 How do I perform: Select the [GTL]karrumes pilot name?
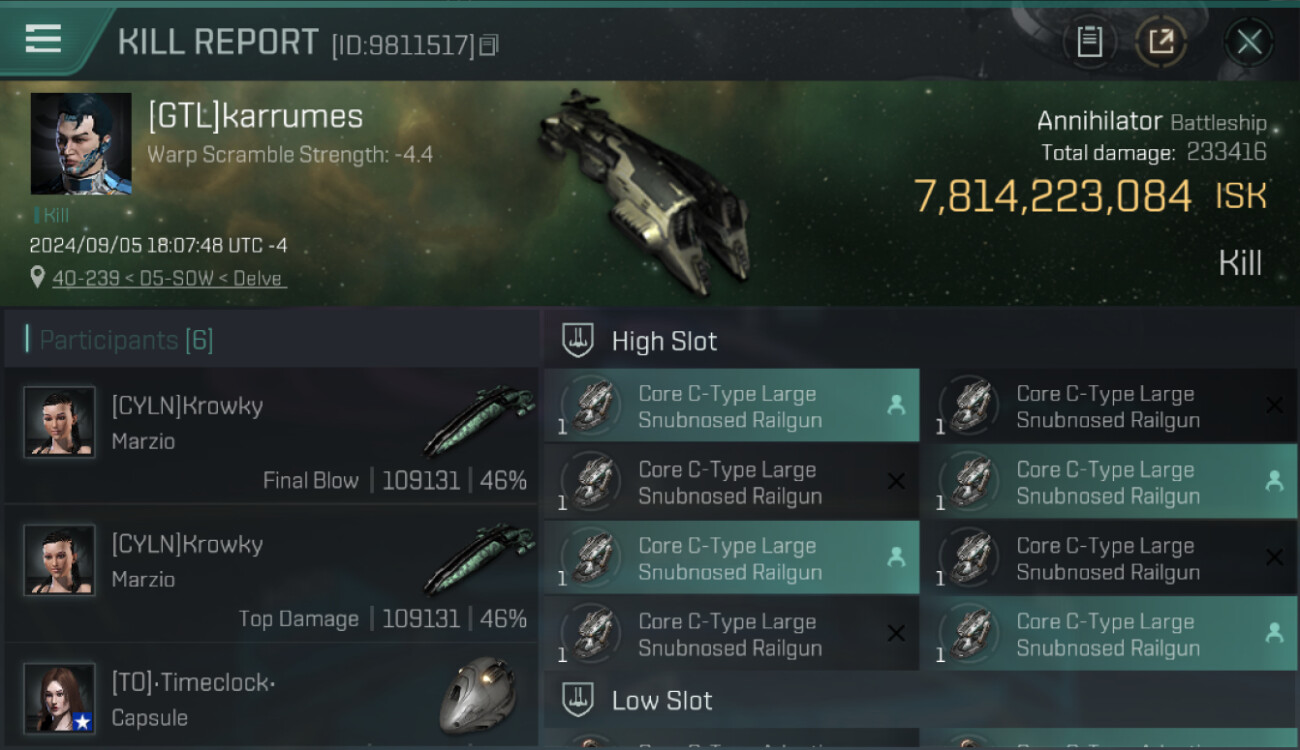[255, 116]
